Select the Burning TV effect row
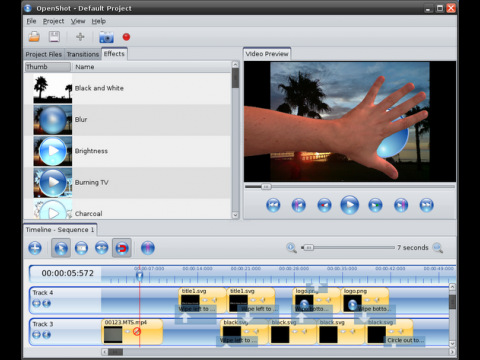This screenshot has height=360, width=480. click(x=127, y=182)
